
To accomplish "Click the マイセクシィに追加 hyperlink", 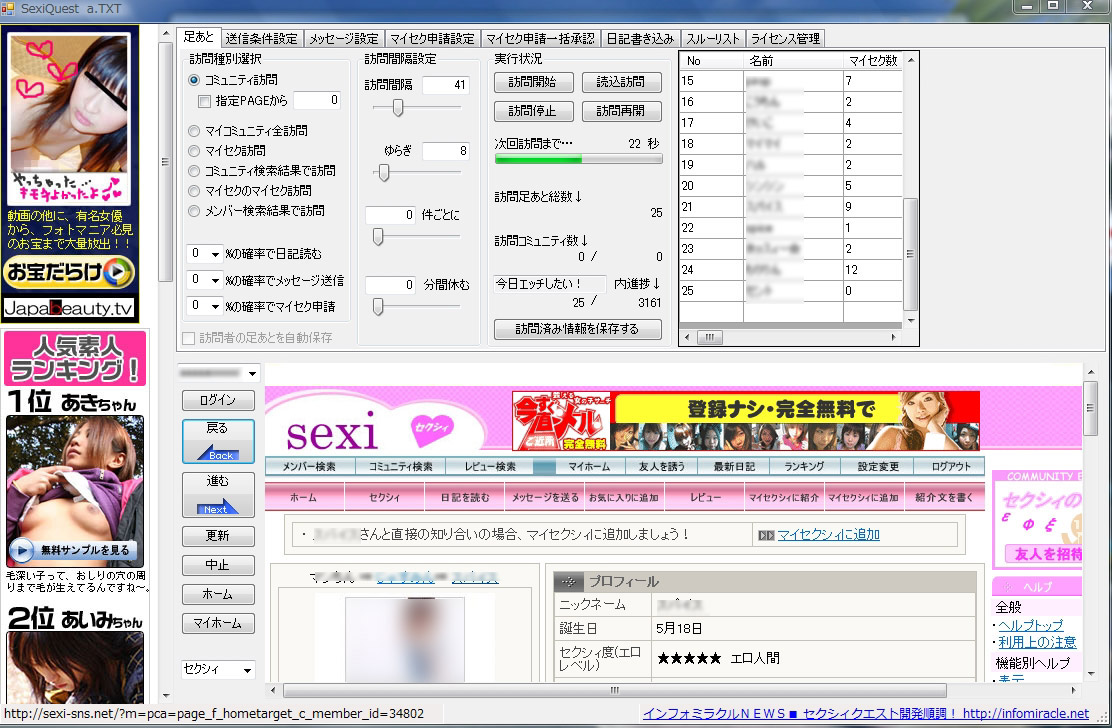I will coord(828,535).
